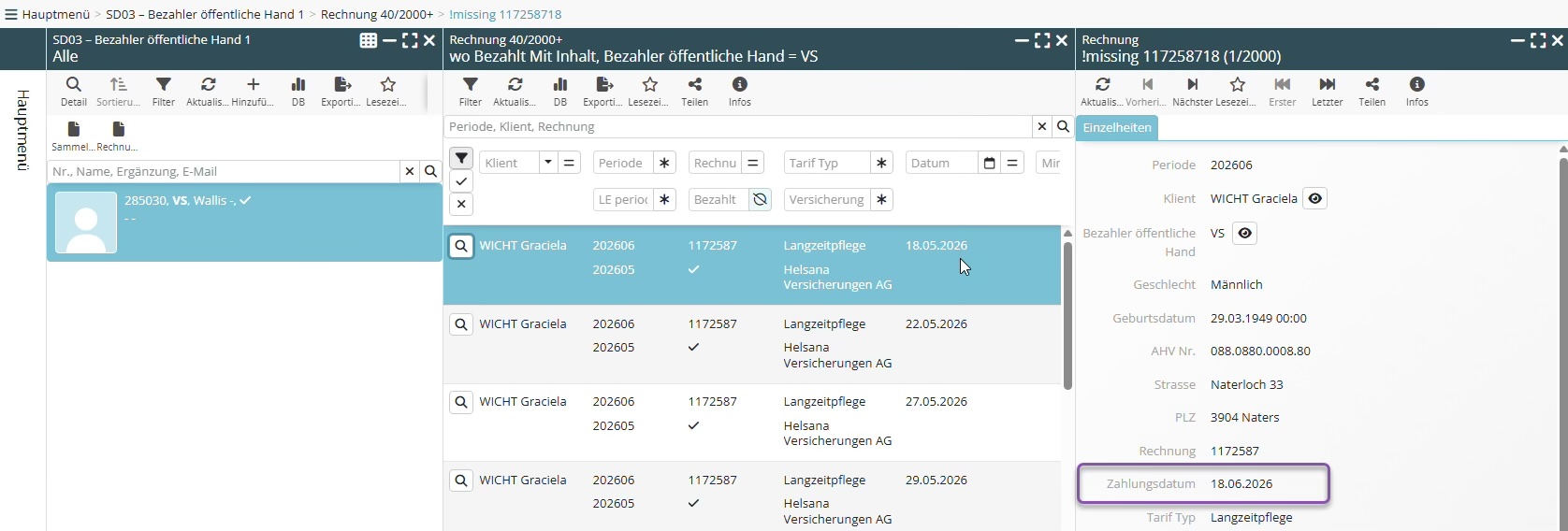Click Exportieren in Rechnung 40/2000+ toolbar
Viewport: 1568px width, 531px height.
[604, 92]
